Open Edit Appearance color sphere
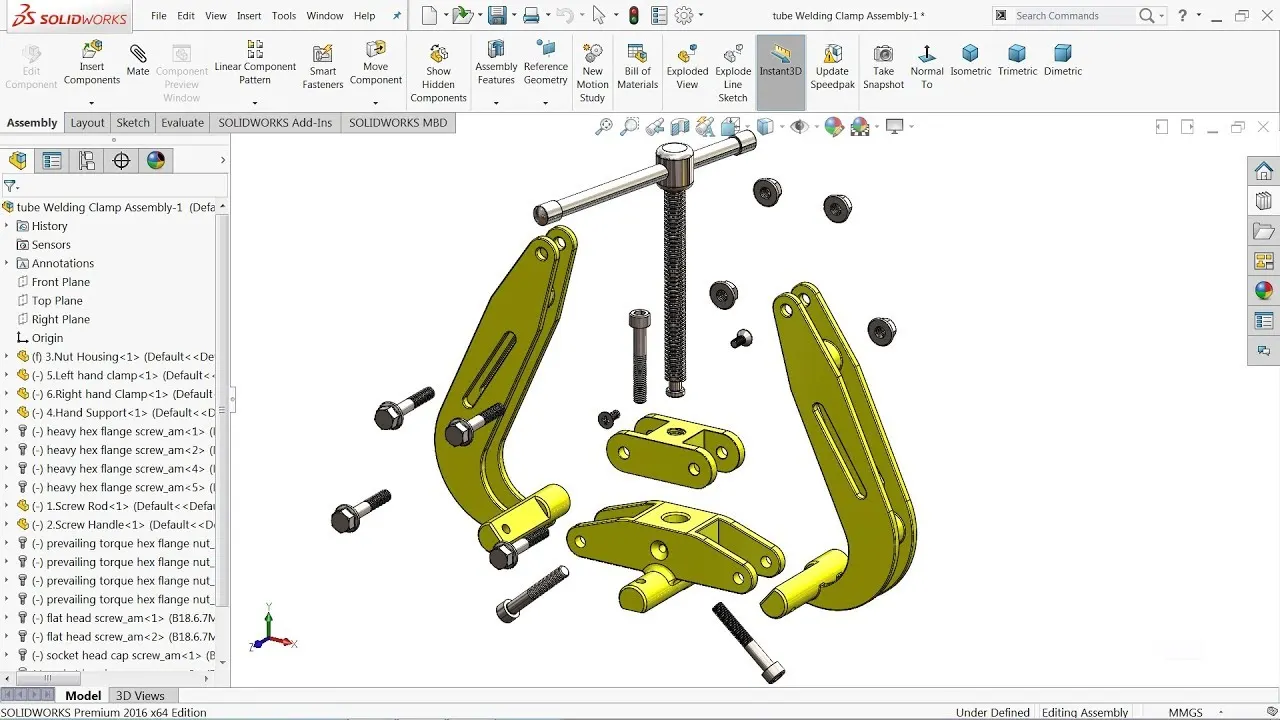Screen dimensions: 1280x720 pyautogui.click(x=833, y=127)
